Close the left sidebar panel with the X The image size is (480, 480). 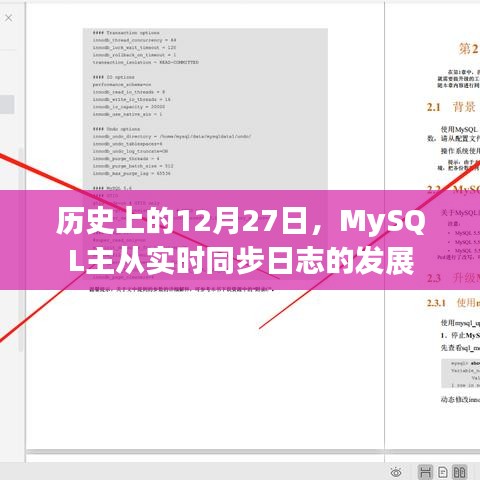point(9,18)
